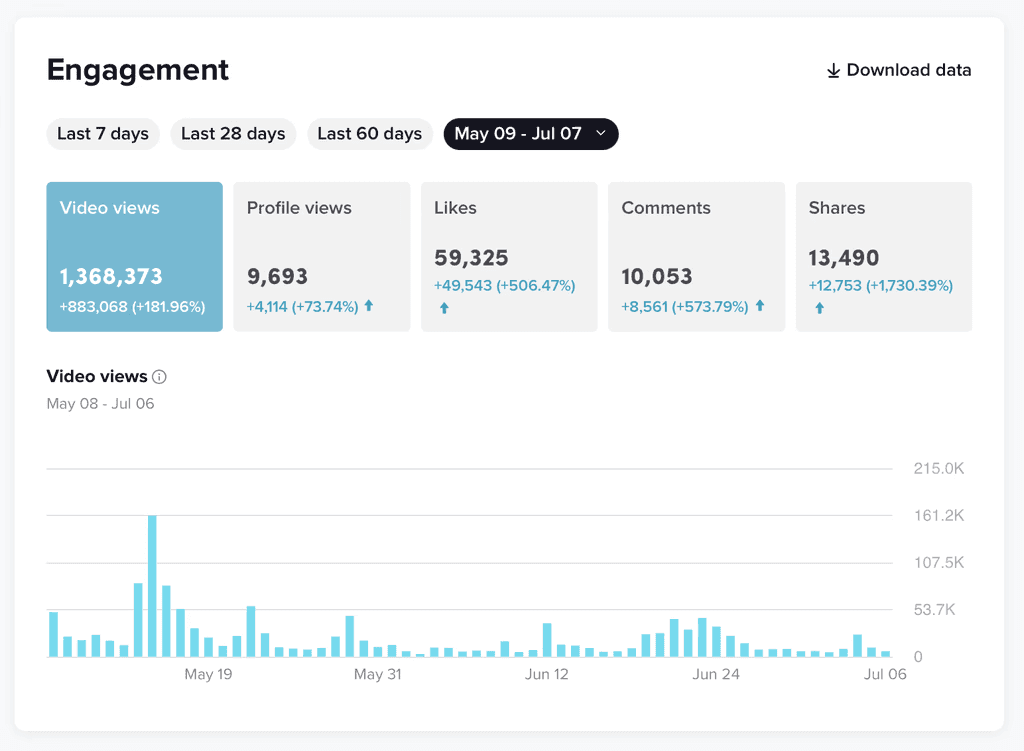Image resolution: width=1024 pixels, height=751 pixels.
Task: Click the 53.7K axis label
Action: 935,609
